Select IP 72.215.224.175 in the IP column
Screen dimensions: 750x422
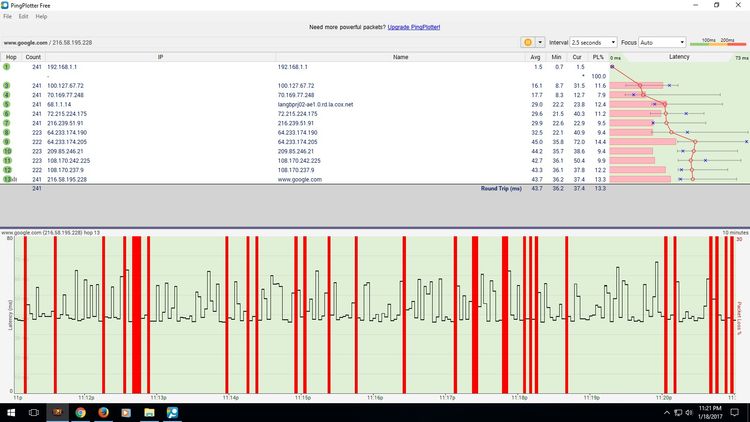(x=67, y=114)
